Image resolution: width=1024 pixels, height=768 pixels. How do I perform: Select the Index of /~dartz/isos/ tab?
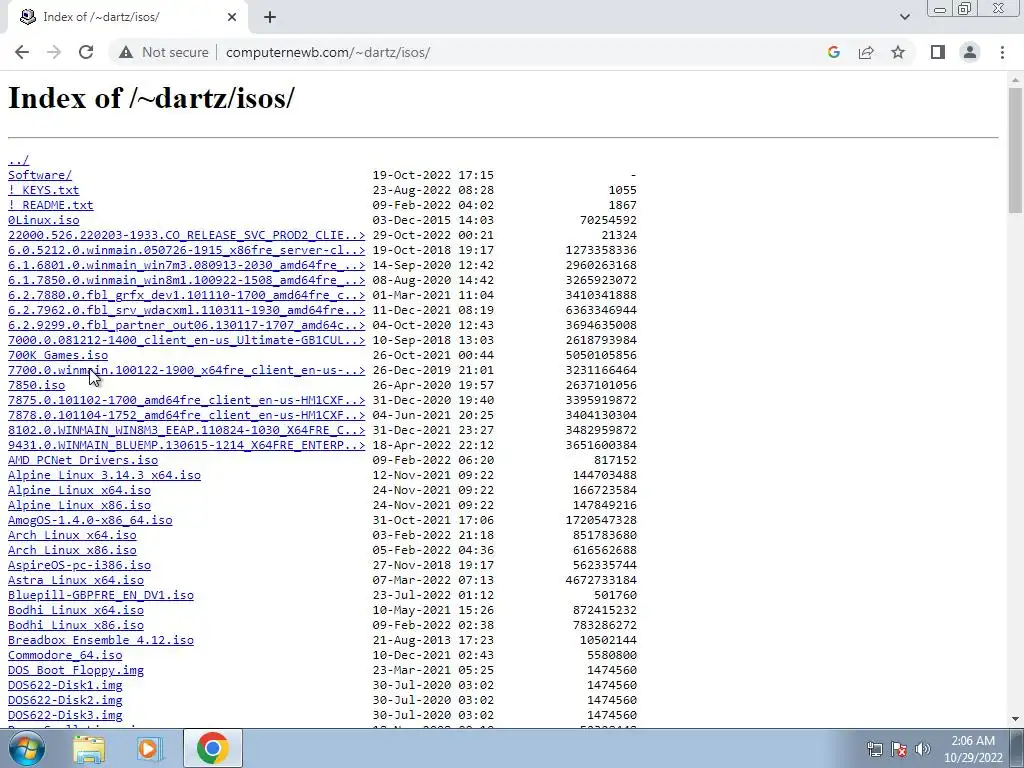(x=128, y=17)
